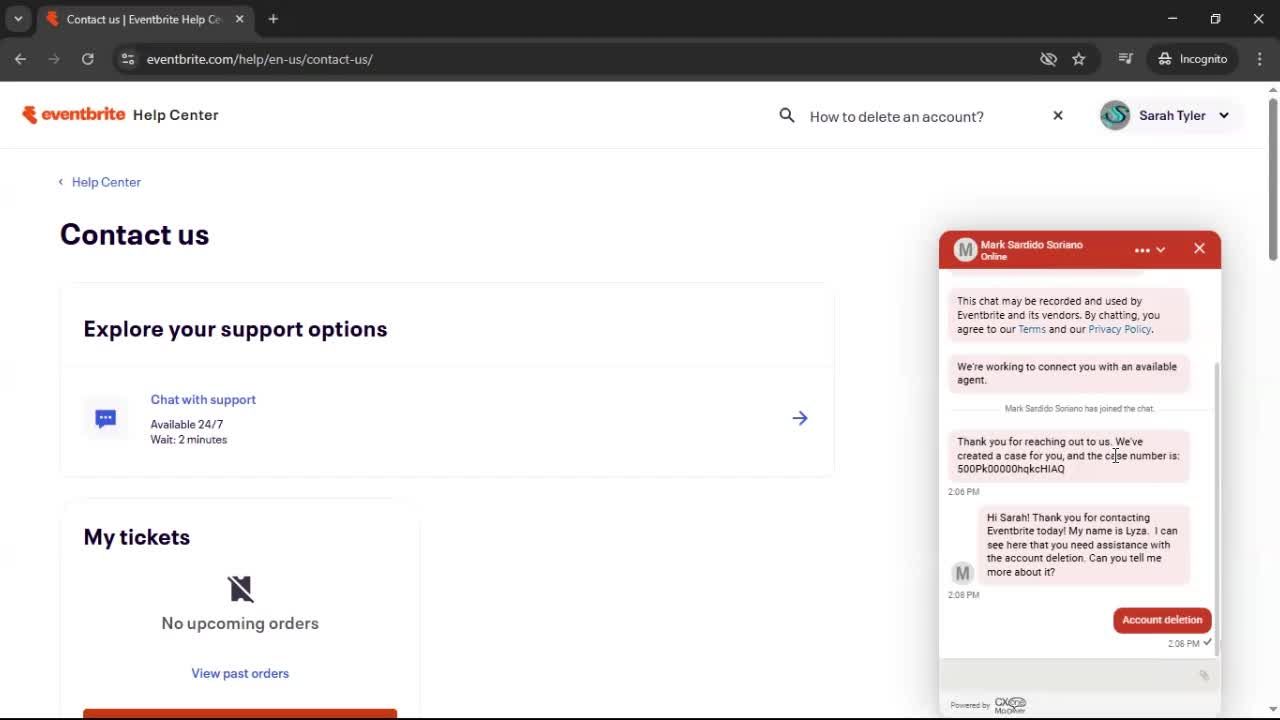Click the browser back button
The width and height of the screenshot is (1280, 720).
20,59
